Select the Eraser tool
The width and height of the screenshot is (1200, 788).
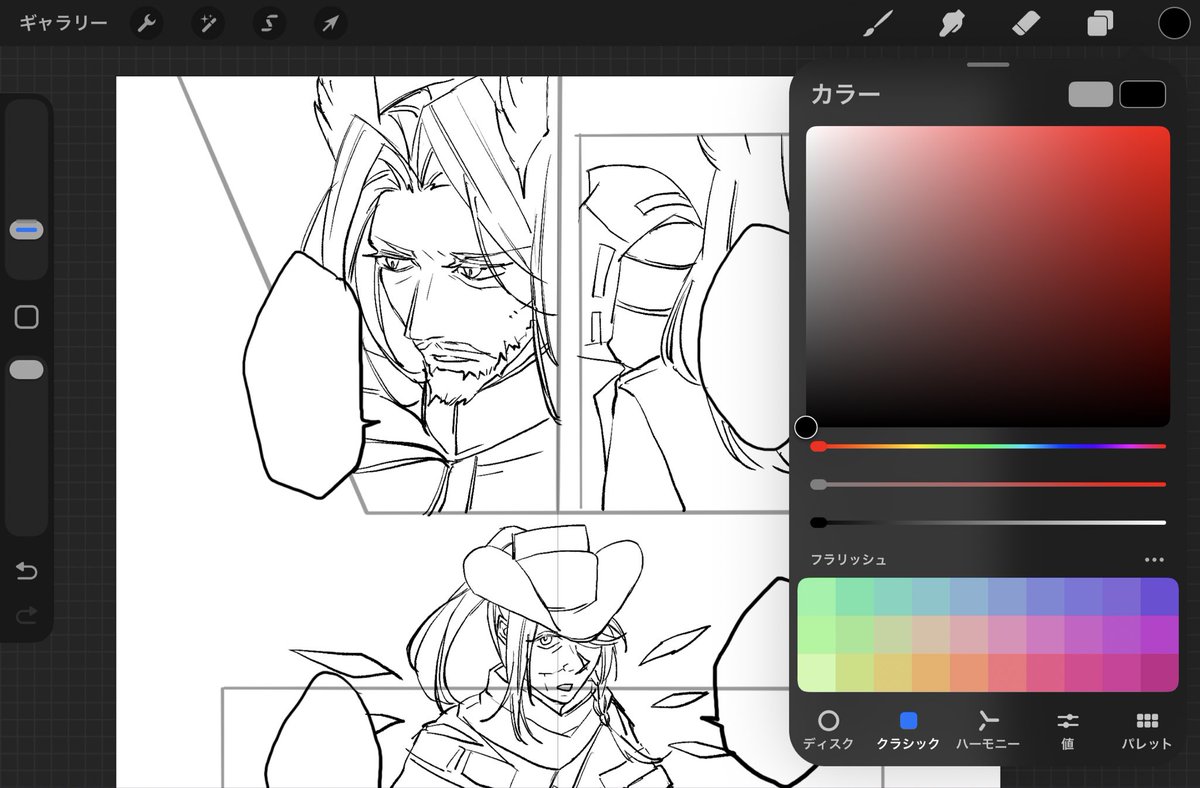tap(1026, 23)
